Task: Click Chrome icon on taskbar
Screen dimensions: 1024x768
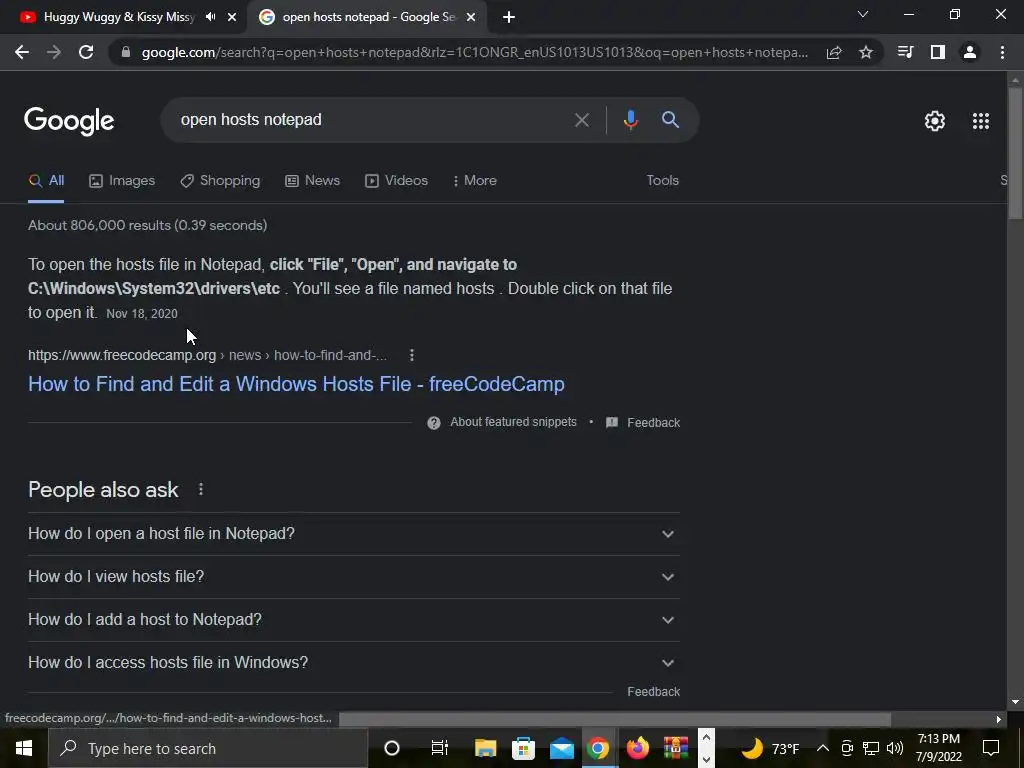Action: pyautogui.click(x=598, y=748)
